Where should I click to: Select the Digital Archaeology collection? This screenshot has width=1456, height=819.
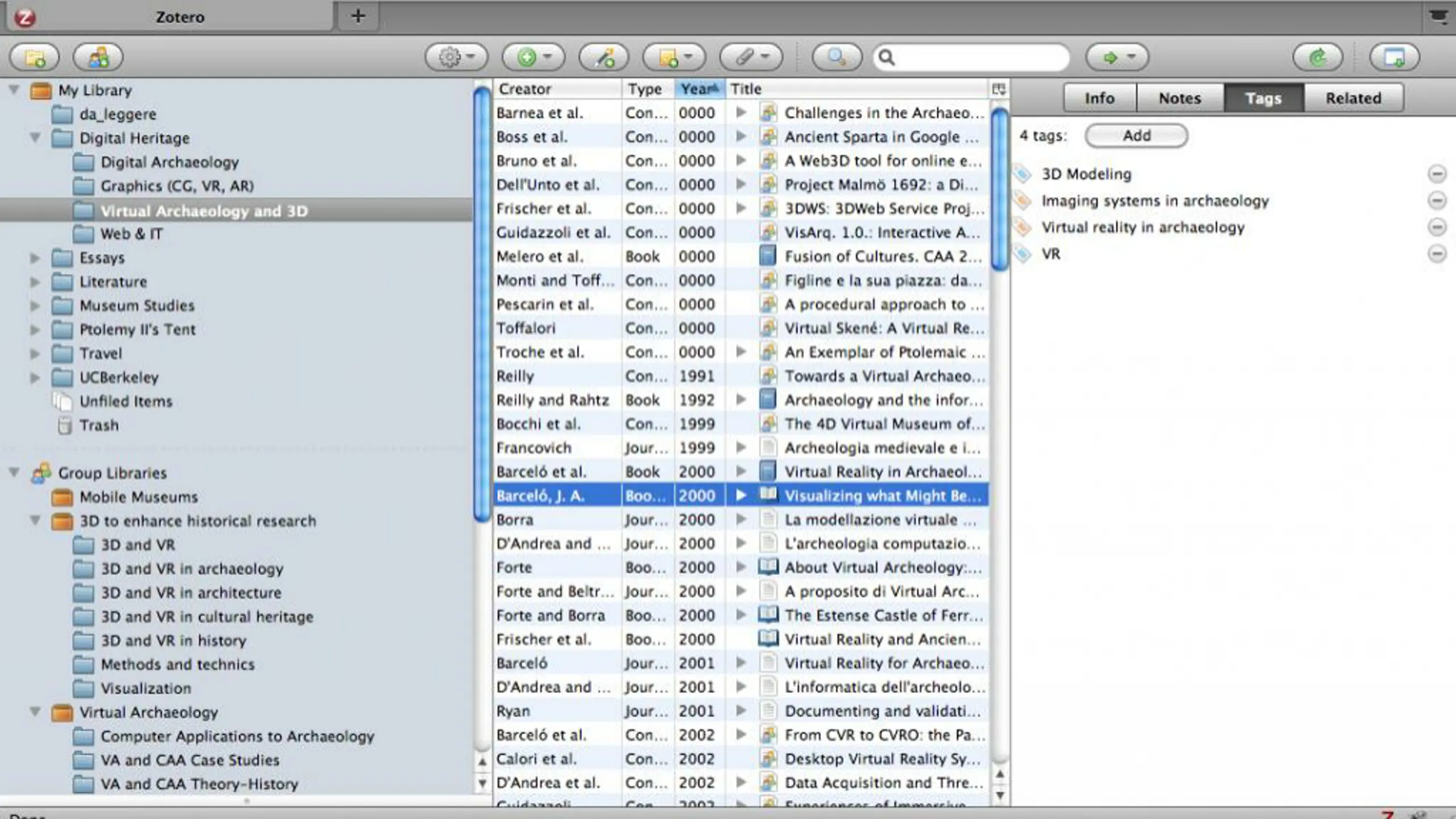click(169, 162)
